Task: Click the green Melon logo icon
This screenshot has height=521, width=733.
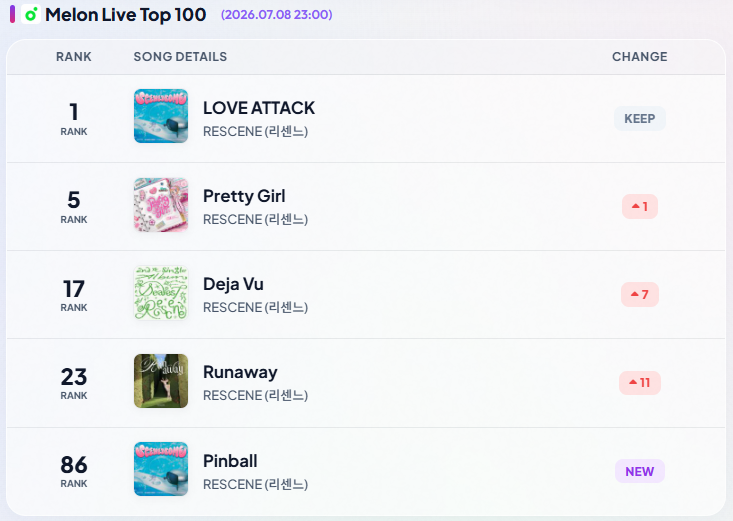Action: (31, 14)
